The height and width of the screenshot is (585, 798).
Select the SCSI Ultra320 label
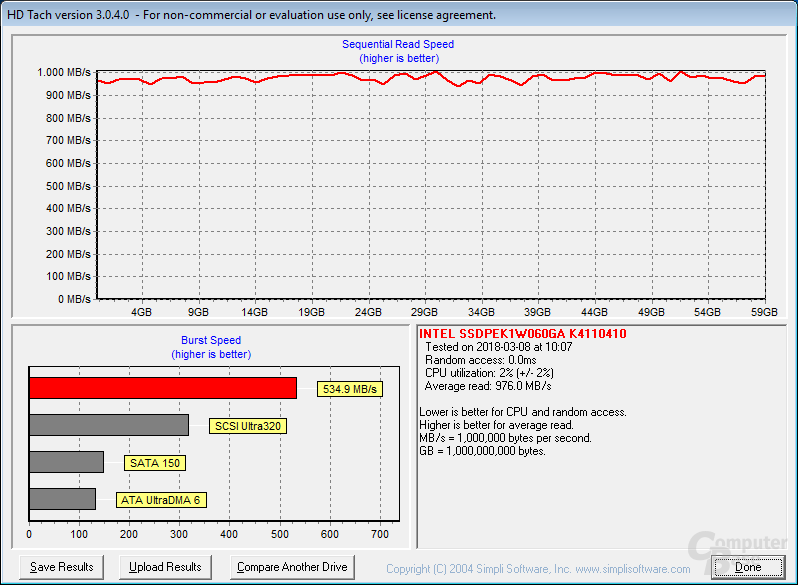pyautogui.click(x=248, y=426)
